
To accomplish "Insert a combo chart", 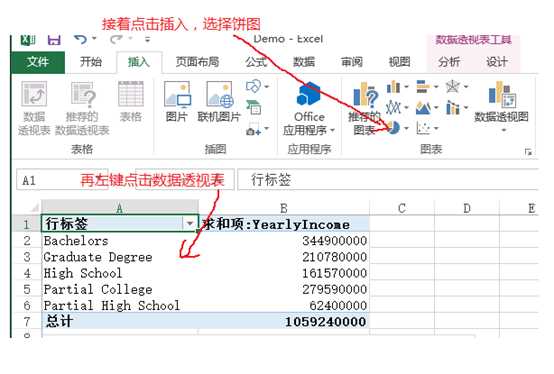I will [x=453, y=107].
